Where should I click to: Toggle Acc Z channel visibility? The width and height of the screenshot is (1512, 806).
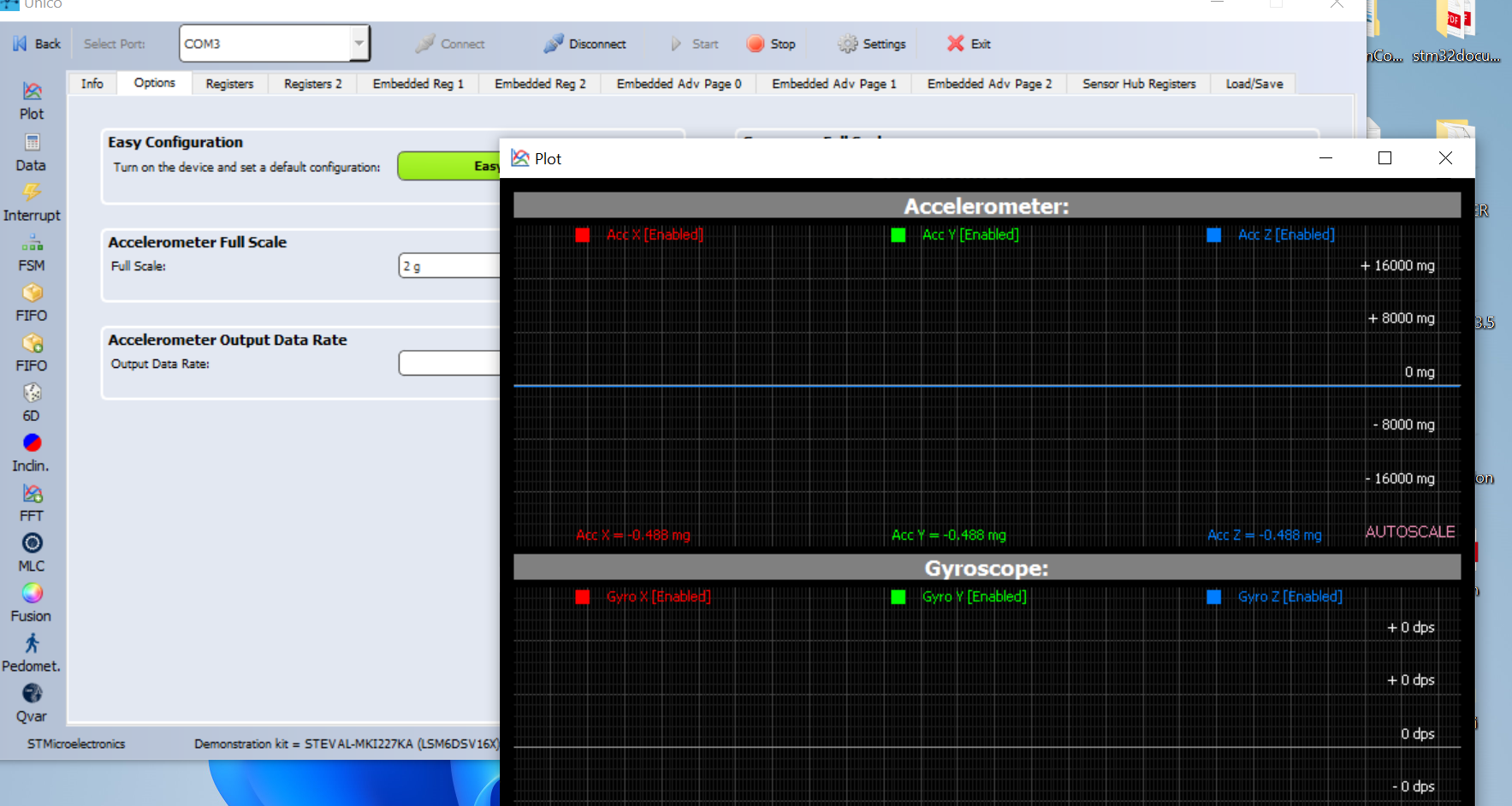(x=1213, y=234)
